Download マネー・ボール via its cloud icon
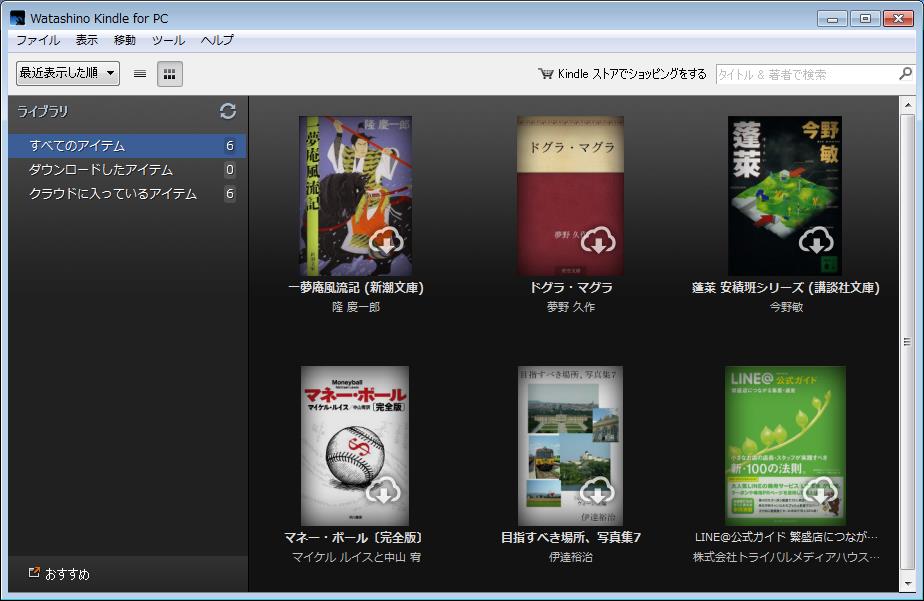The height and width of the screenshot is (601, 924). (x=384, y=491)
